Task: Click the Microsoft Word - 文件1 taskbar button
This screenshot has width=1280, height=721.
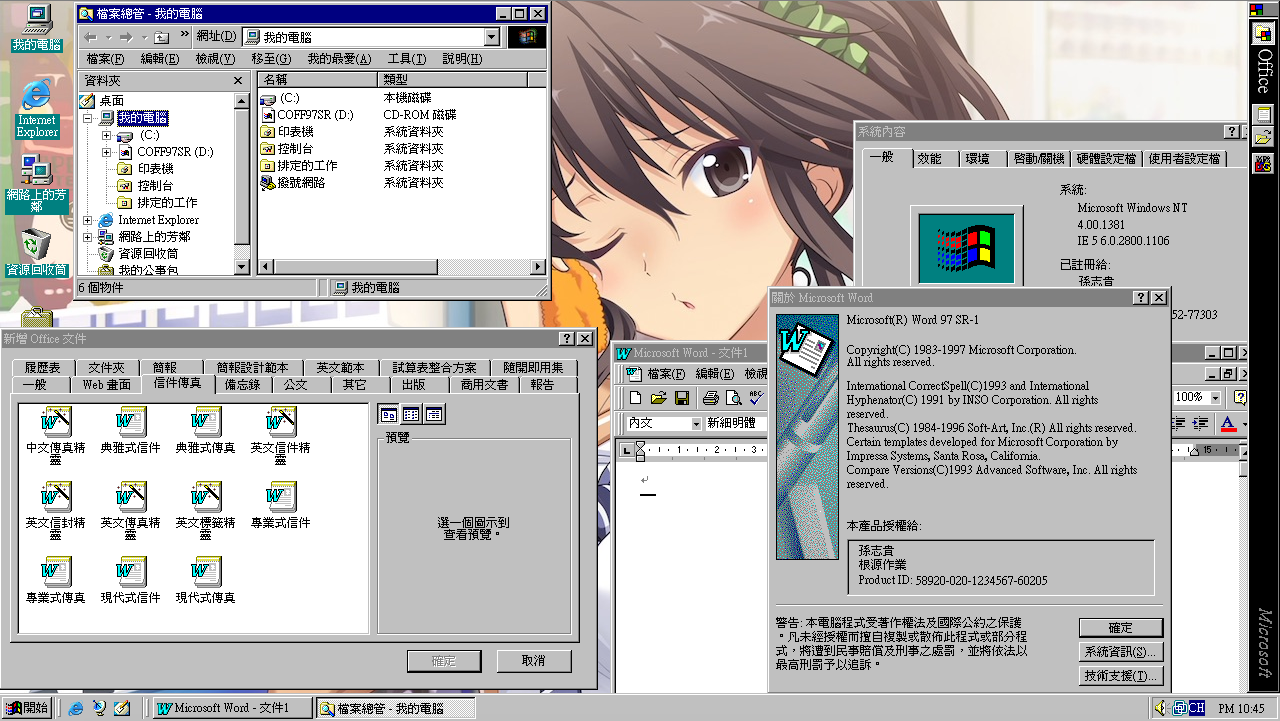Action: pyautogui.click(x=232, y=708)
